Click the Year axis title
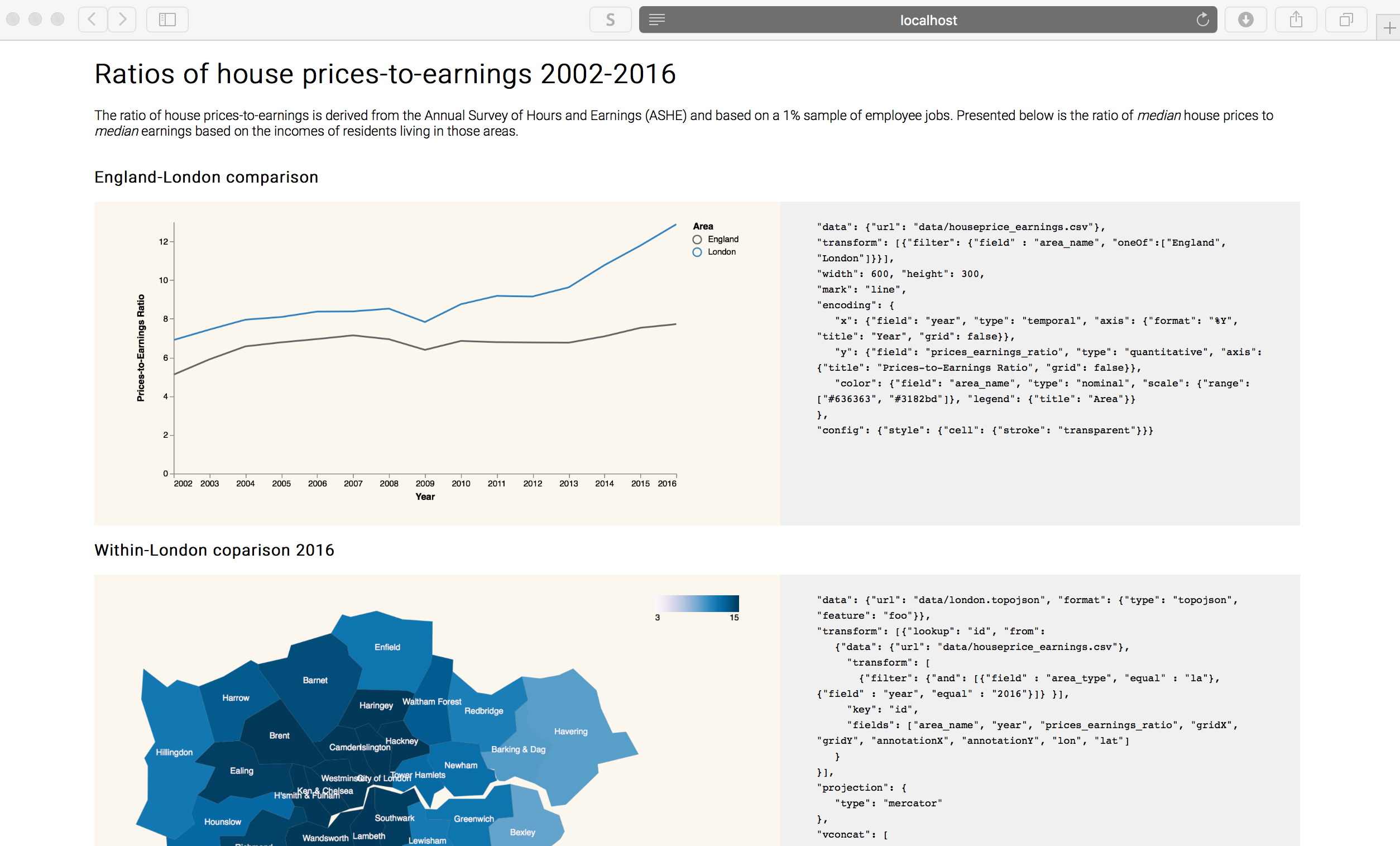The width and height of the screenshot is (1400, 846). [425, 496]
